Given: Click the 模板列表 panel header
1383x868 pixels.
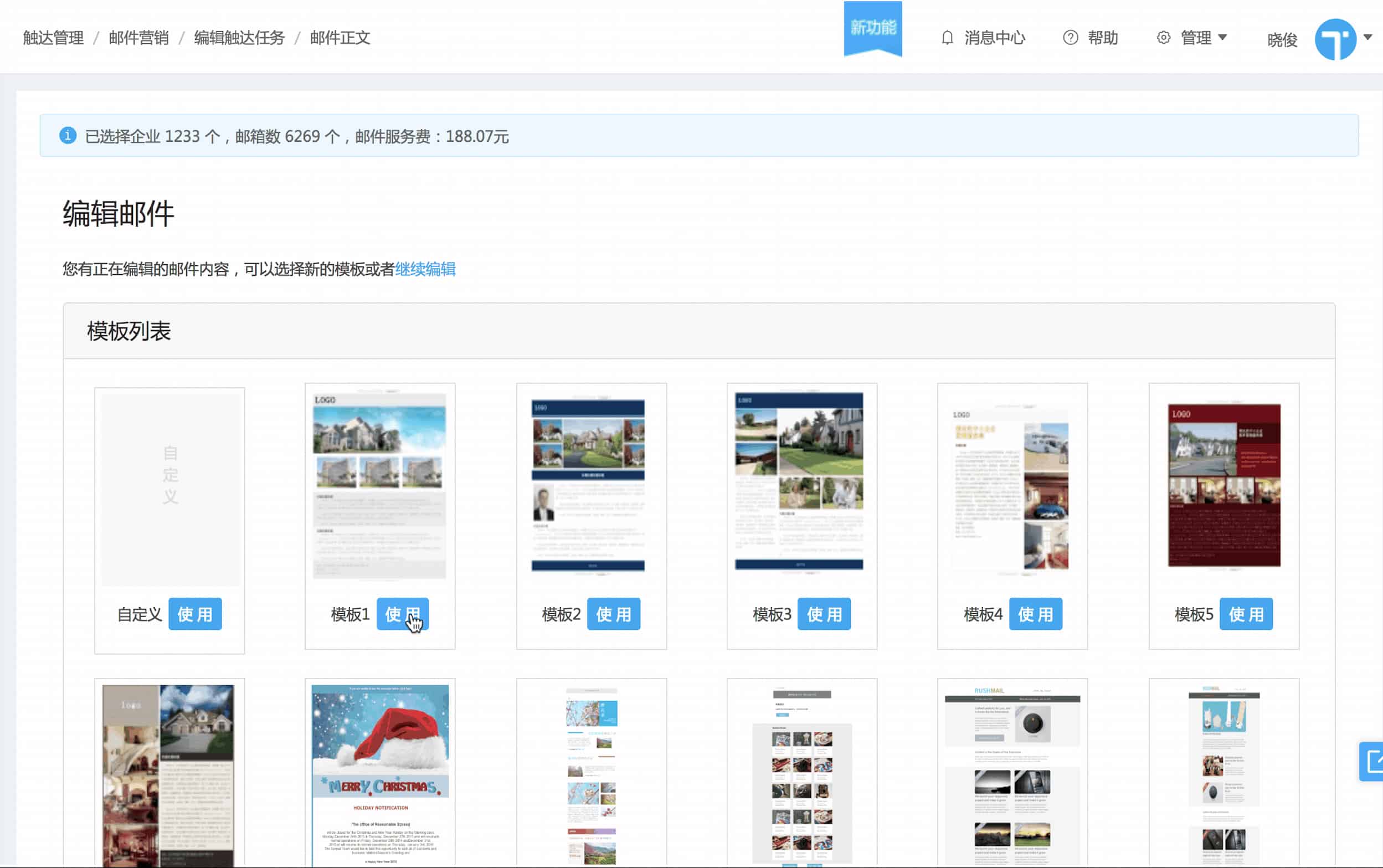Looking at the screenshot, I should 699,331.
